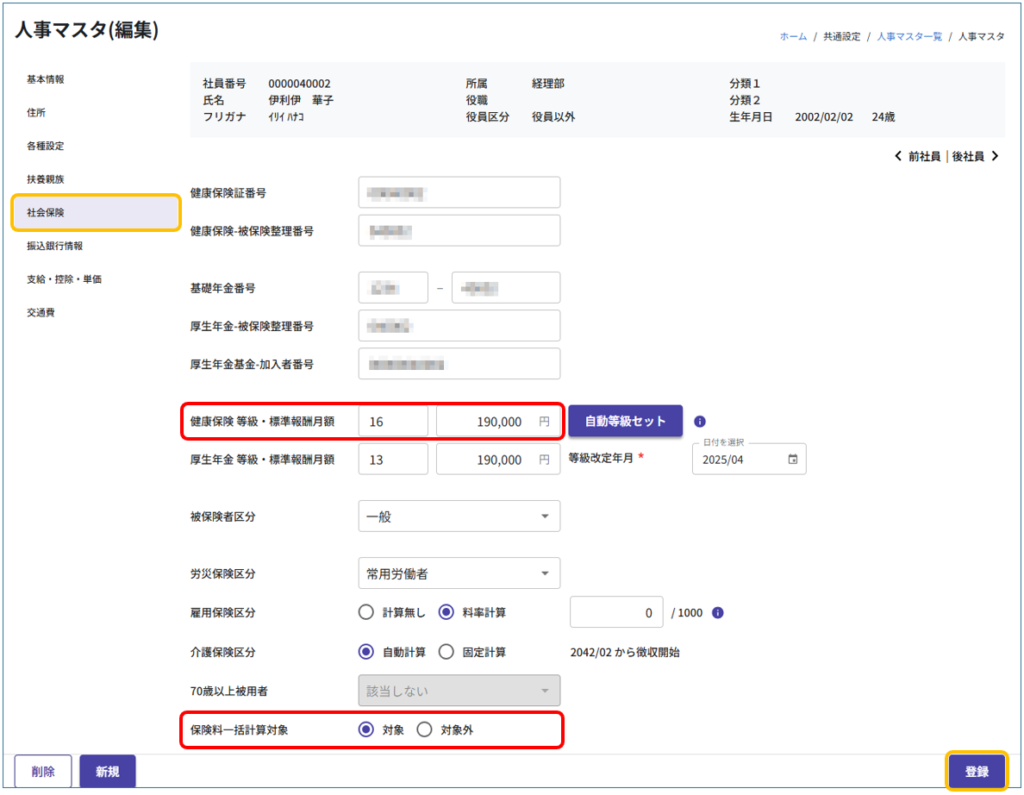Set 保険料一括計算対象 to 対象外
The height and width of the screenshot is (795, 1024).
pyautogui.click(x=424, y=730)
